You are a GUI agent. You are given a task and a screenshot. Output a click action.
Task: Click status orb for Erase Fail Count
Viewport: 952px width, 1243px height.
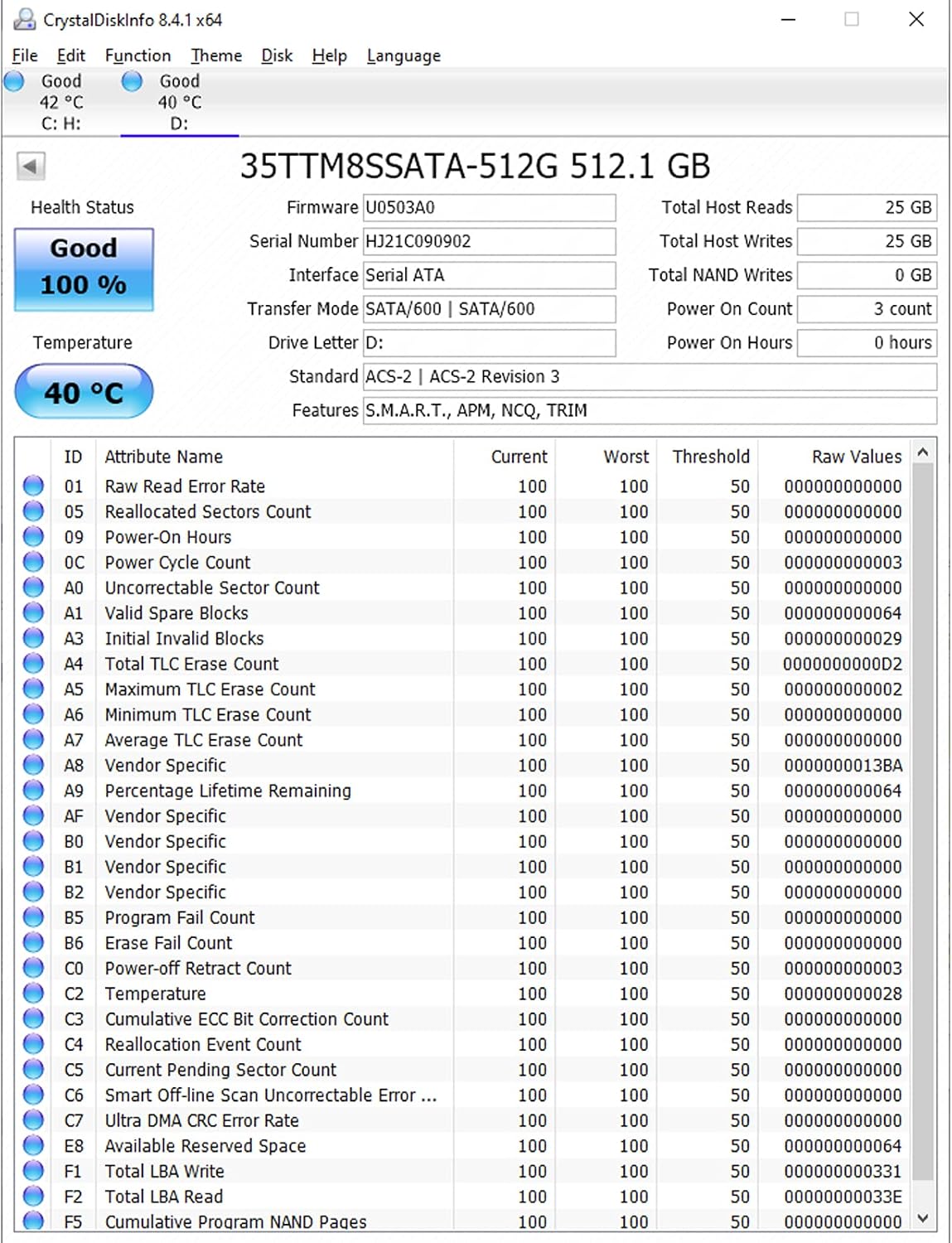coord(33,942)
